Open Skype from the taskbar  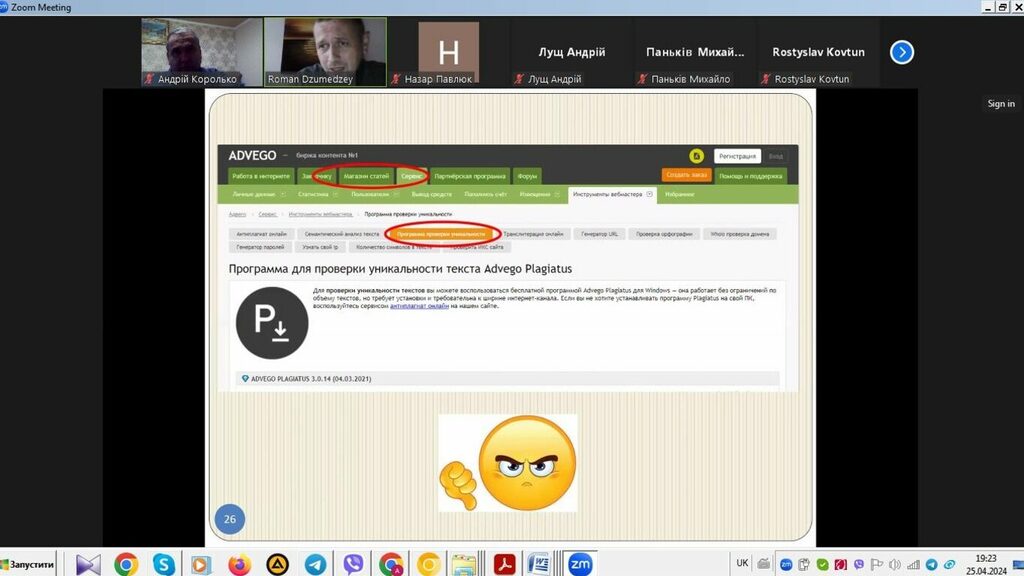point(164,564)
